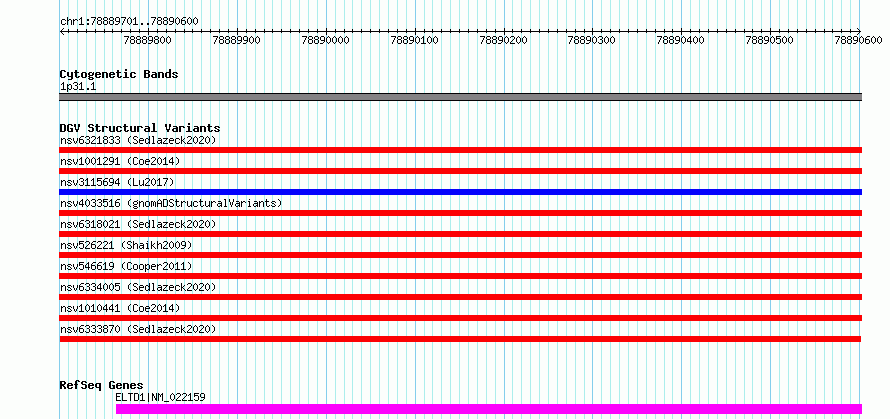Select the red bar for nsv6318021
Viewport: 890px width, 419px height.
[x=461, y=234]
